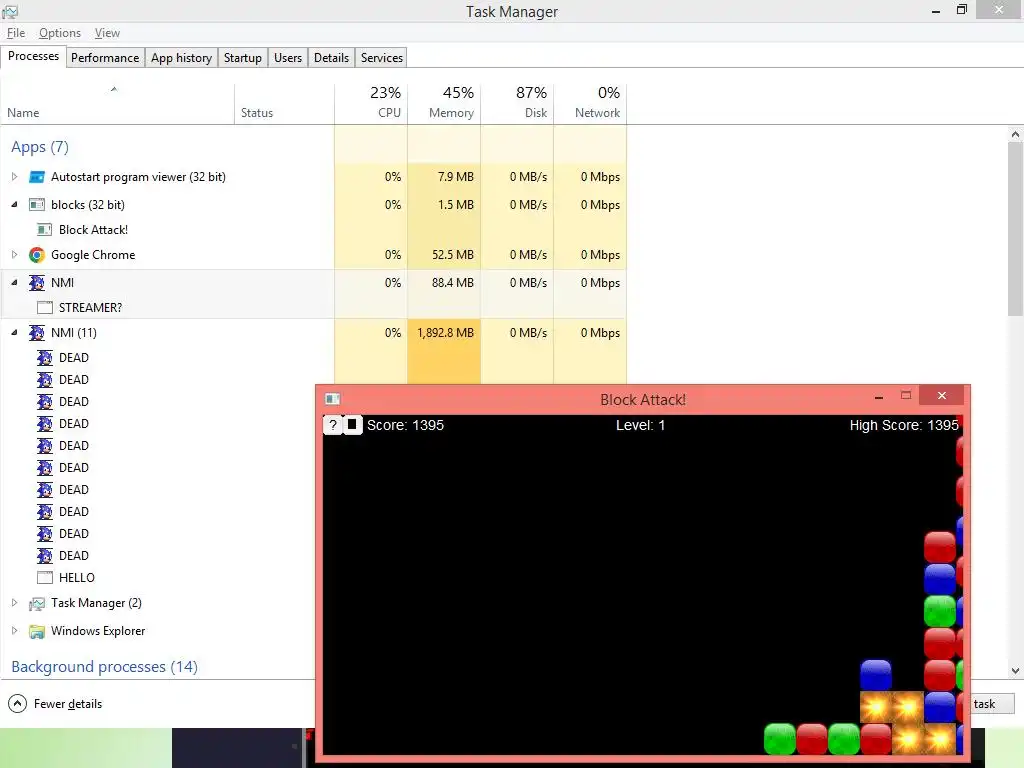This screenshot has width=1024, height=768.
Task: Click the Task Manager (2) row icon
Action: (37, 603)
